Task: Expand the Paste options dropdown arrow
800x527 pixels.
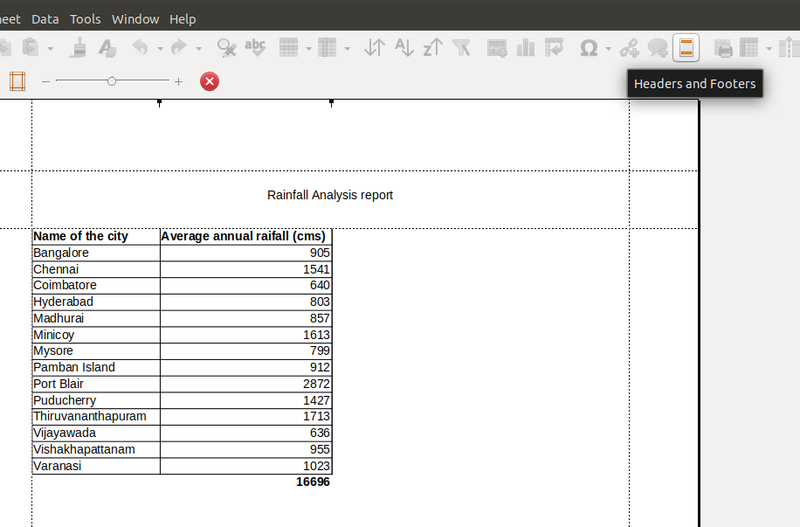Action: click(x=50, y=49)
